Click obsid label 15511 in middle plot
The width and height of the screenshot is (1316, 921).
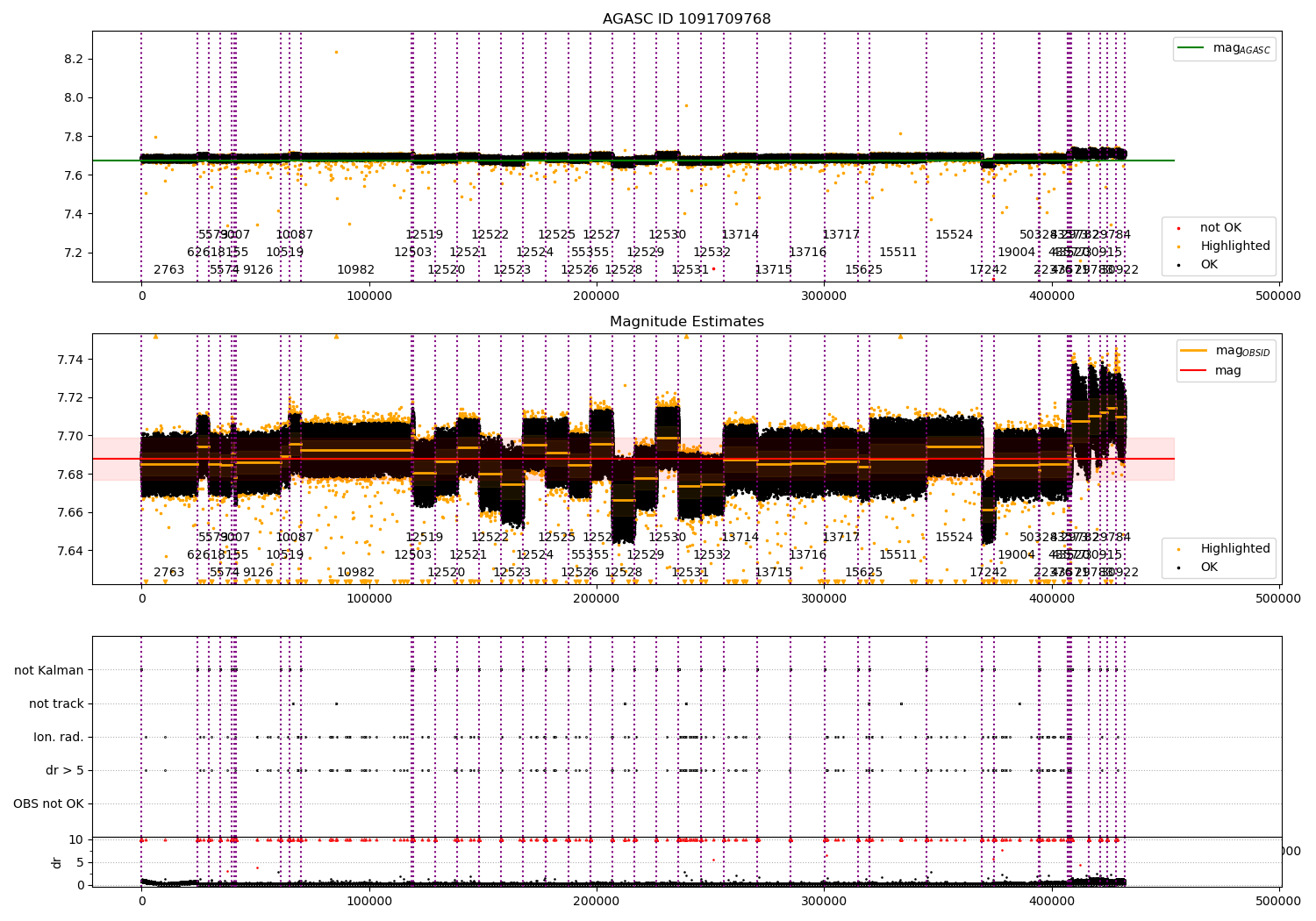pyautogui.click(x=898, y=555)
